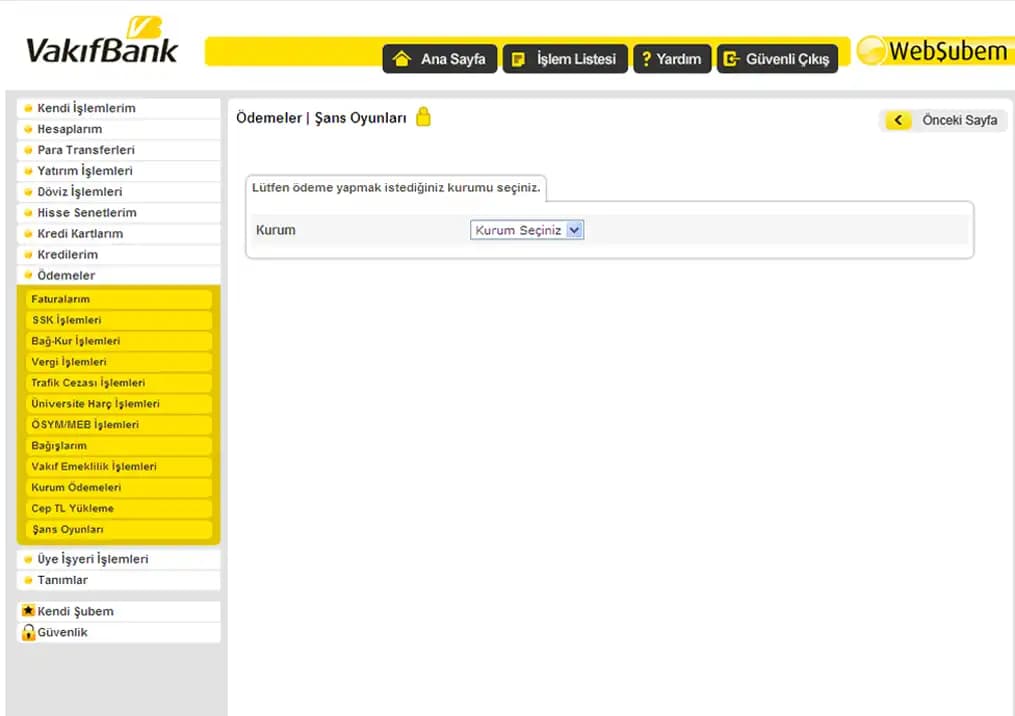
Task: Click the yellow padlock beside Şans Oyunları
Action: click(x=423, y=117)
